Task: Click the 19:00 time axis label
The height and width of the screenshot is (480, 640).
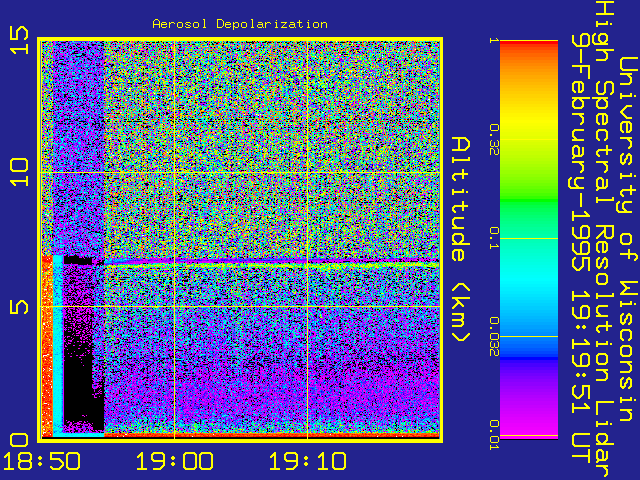Action: 174,462
